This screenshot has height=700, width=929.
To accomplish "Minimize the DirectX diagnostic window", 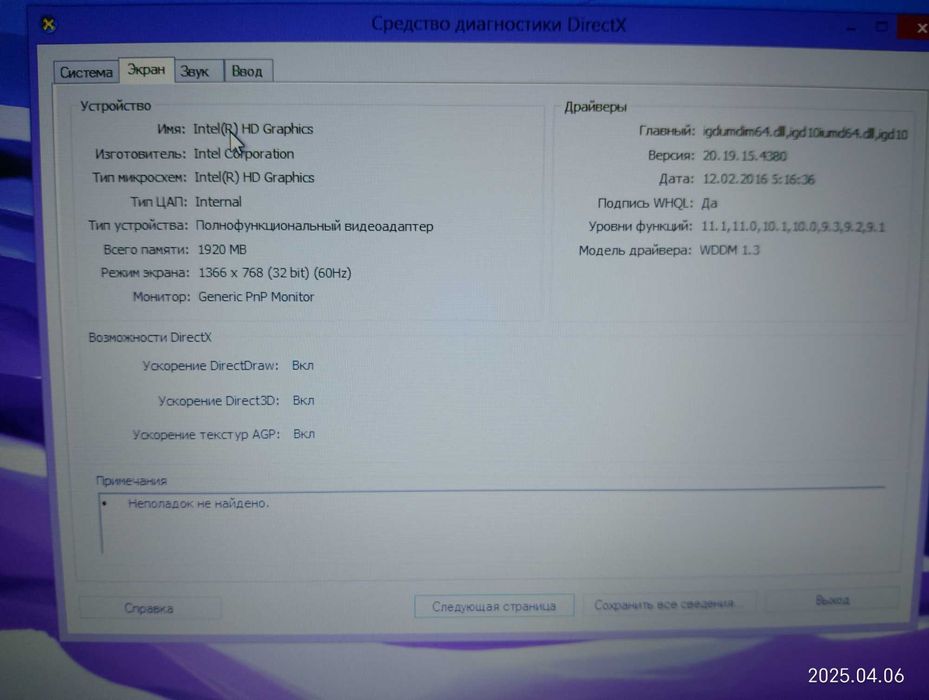I will pos(852,27).
